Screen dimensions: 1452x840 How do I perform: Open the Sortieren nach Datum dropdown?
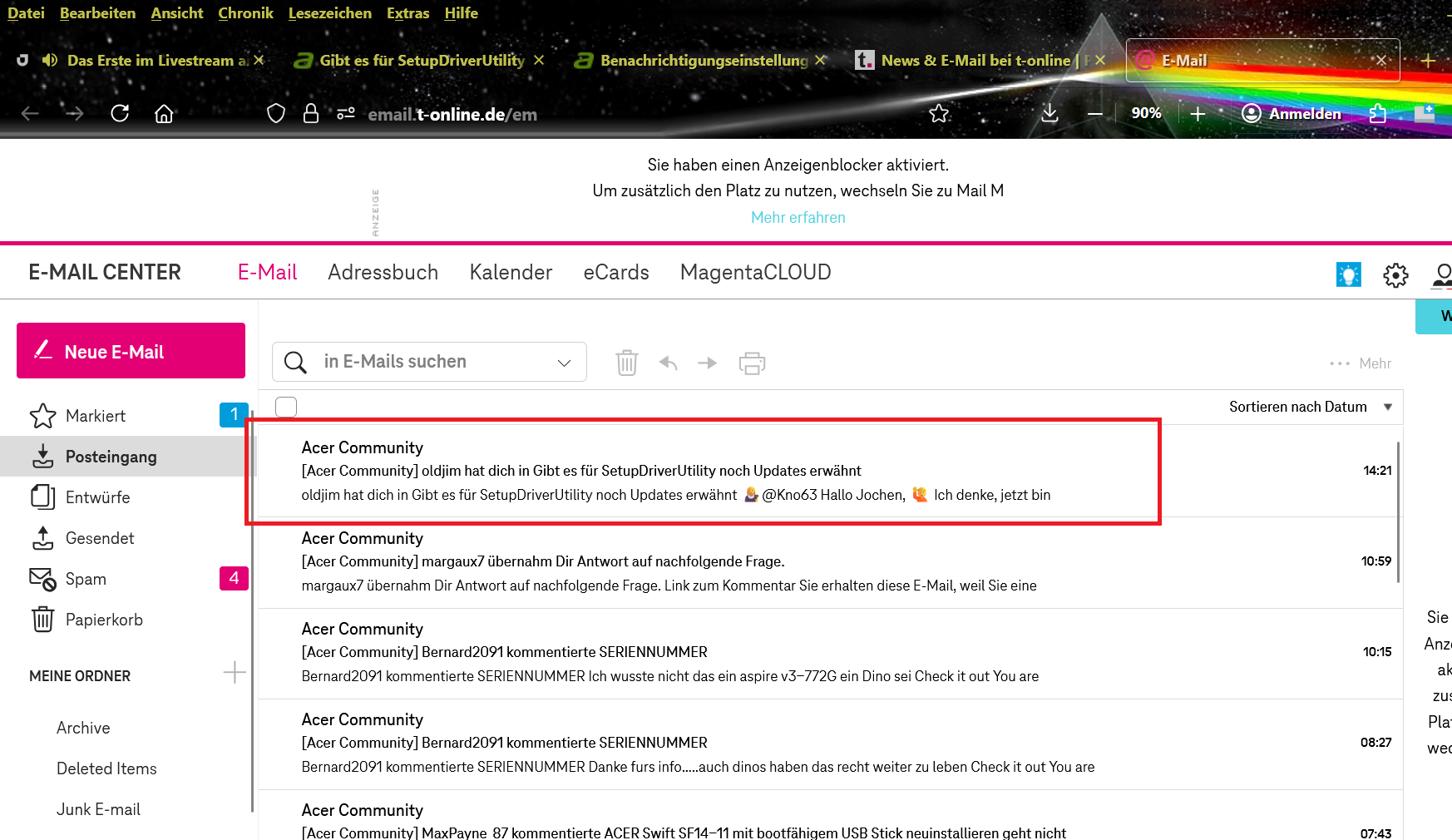point(1311,407)
